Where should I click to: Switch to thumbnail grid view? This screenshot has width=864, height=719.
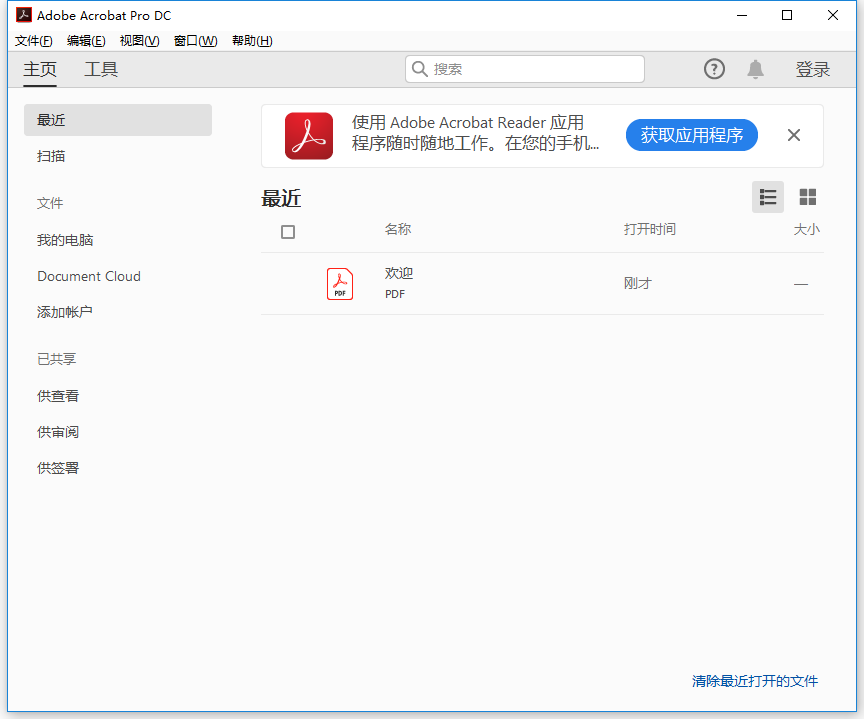click(x=808, y=197)
